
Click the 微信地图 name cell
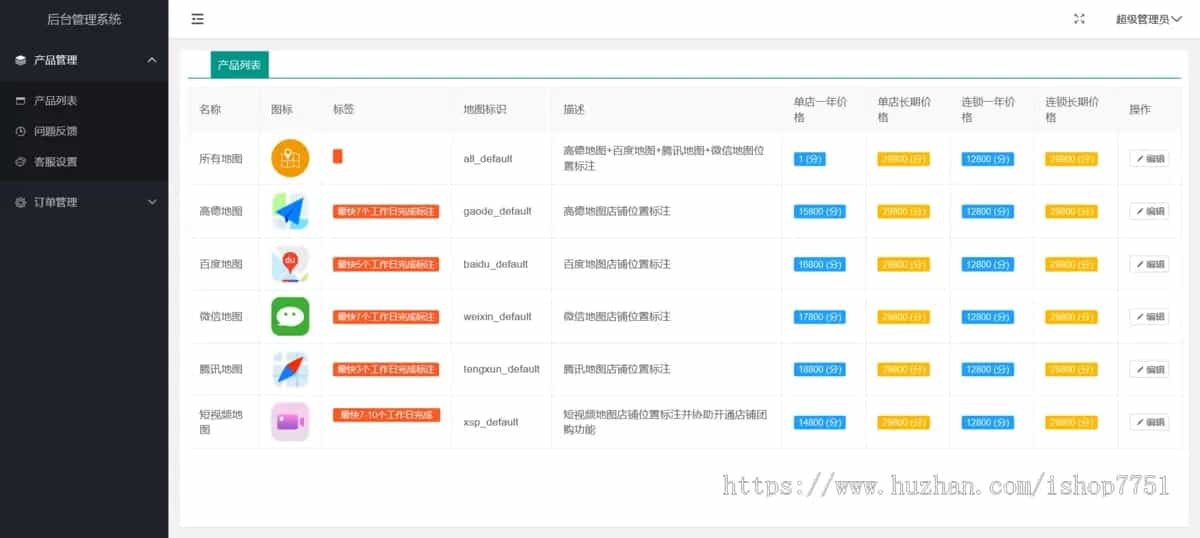(221, 316)
